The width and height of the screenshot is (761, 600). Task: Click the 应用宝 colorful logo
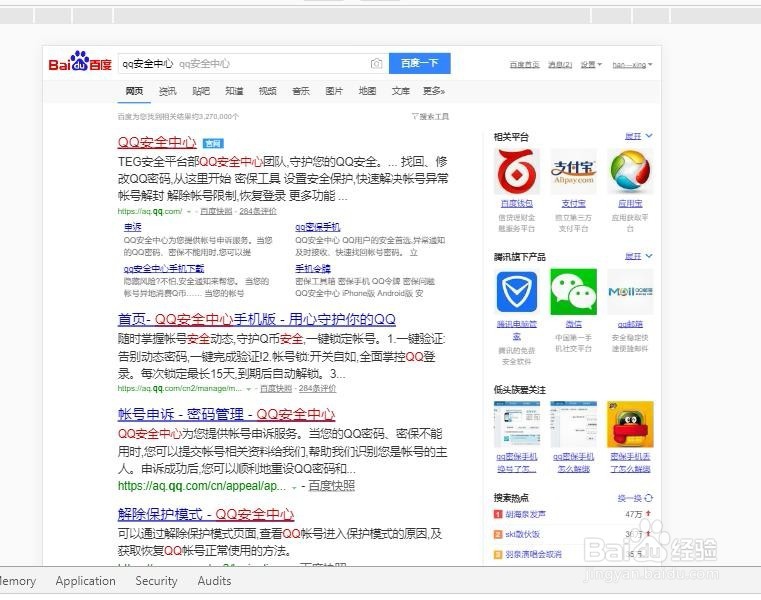[630, 172]
